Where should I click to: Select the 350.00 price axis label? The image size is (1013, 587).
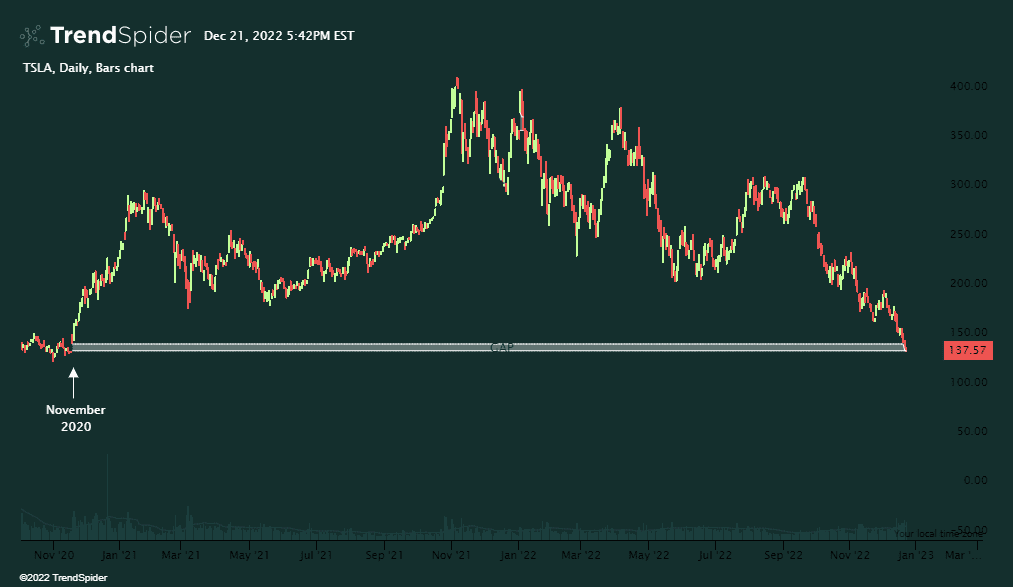click(968, 135)
